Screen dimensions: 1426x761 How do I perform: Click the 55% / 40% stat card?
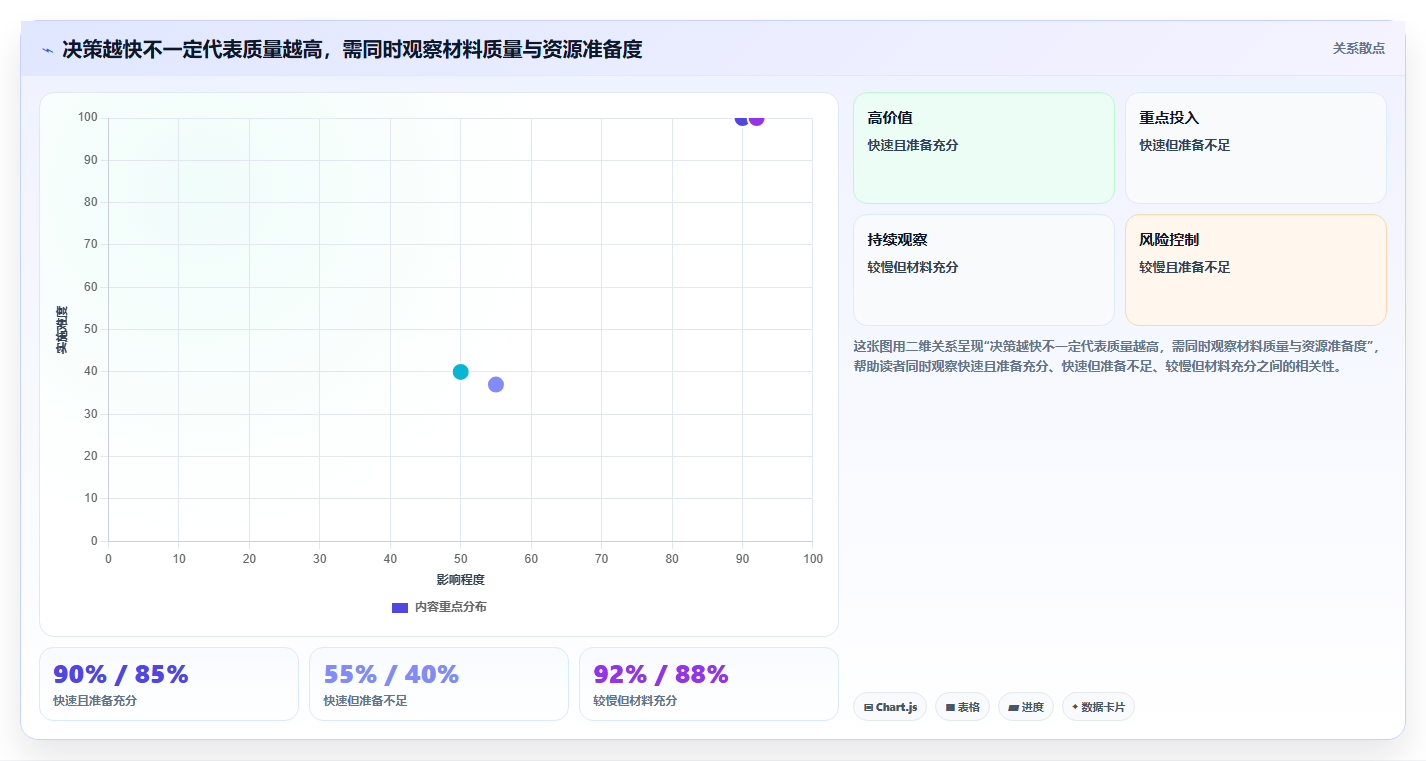439,684
